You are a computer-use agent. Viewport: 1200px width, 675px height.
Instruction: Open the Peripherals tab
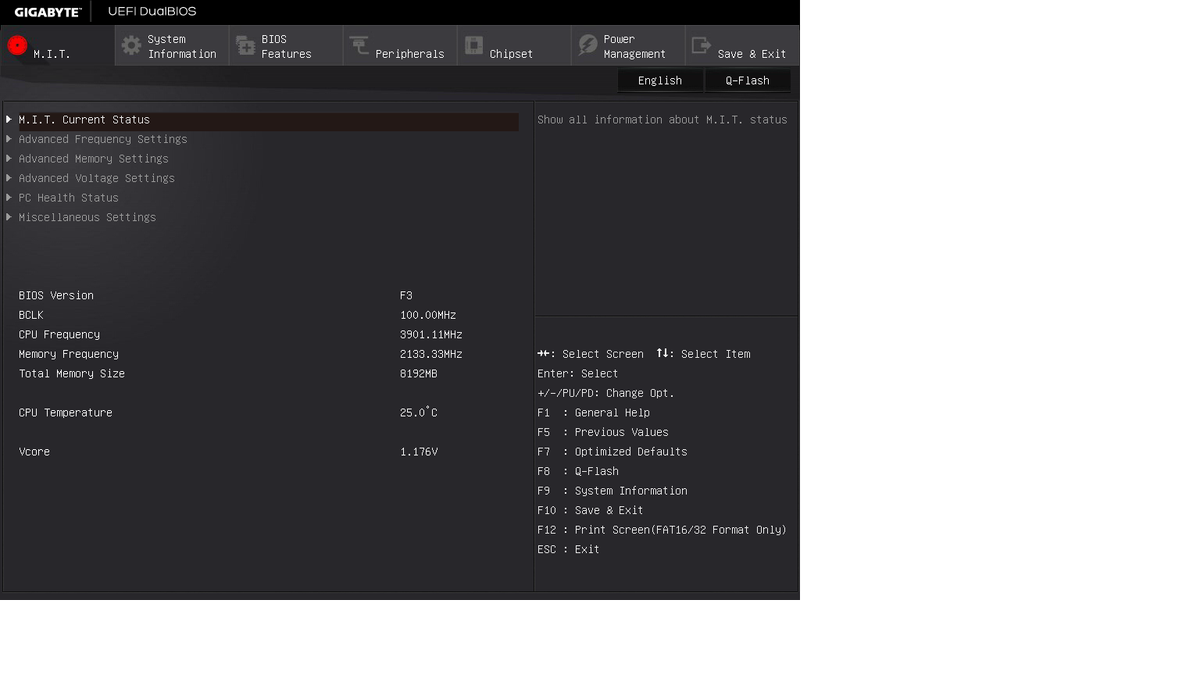coord(400,46)
